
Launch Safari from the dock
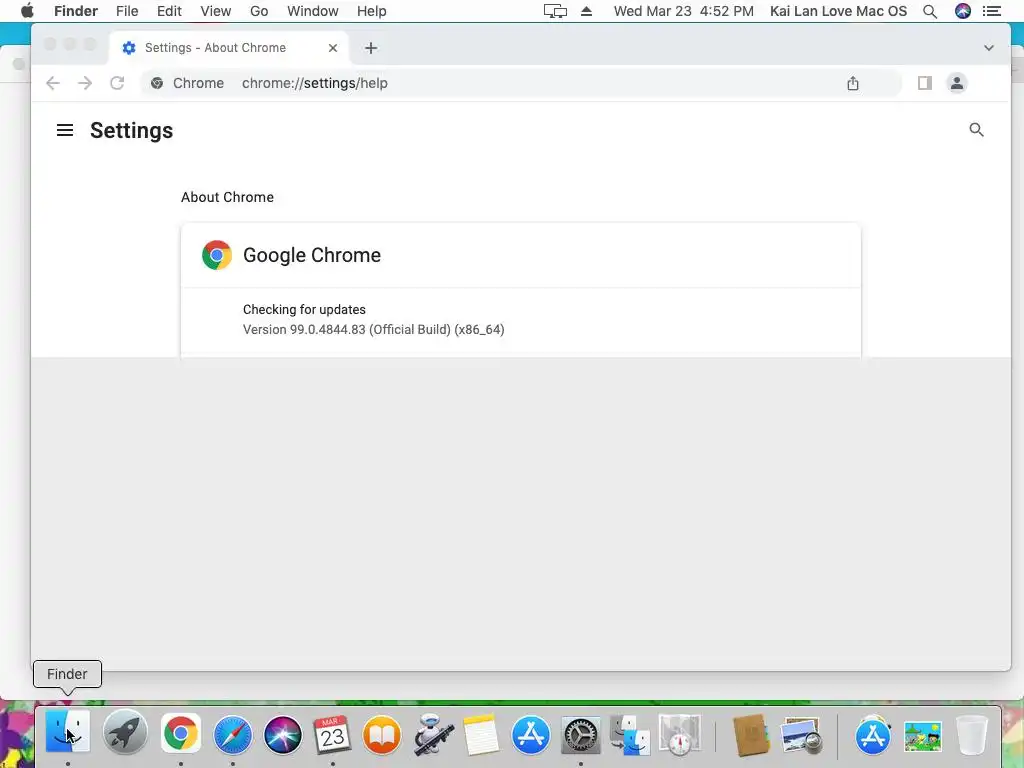(232, 734)
